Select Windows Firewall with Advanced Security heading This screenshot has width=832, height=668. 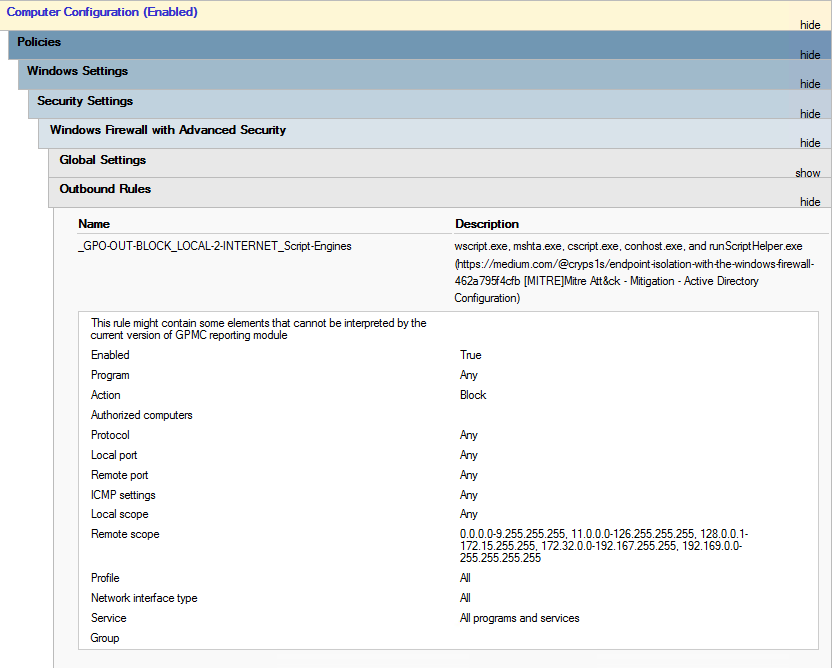[168, 130]
